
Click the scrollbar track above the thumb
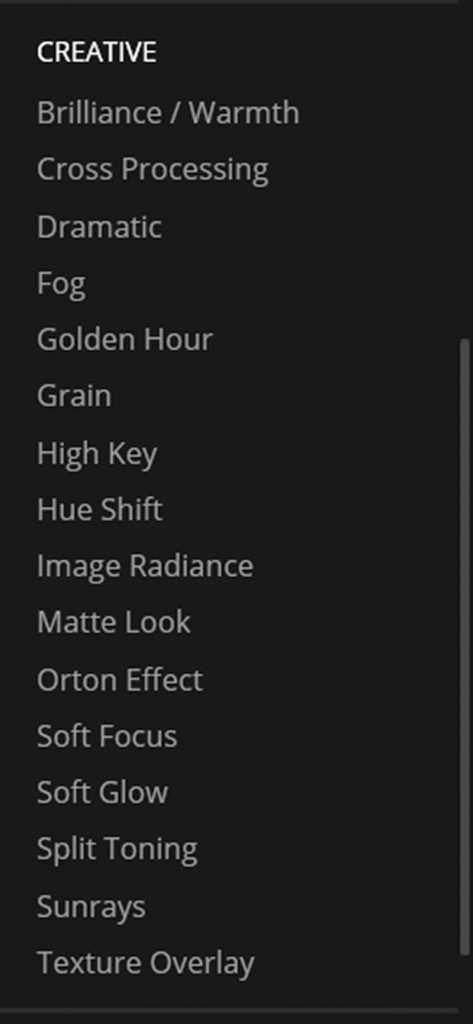(465, 173)
